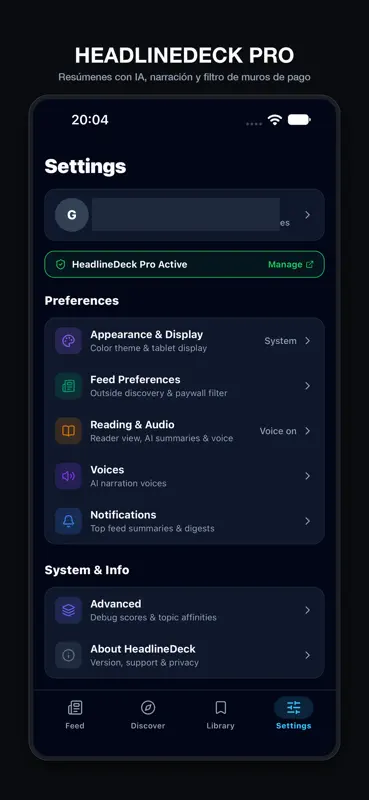Go to the Library tab

click(220, 714)
